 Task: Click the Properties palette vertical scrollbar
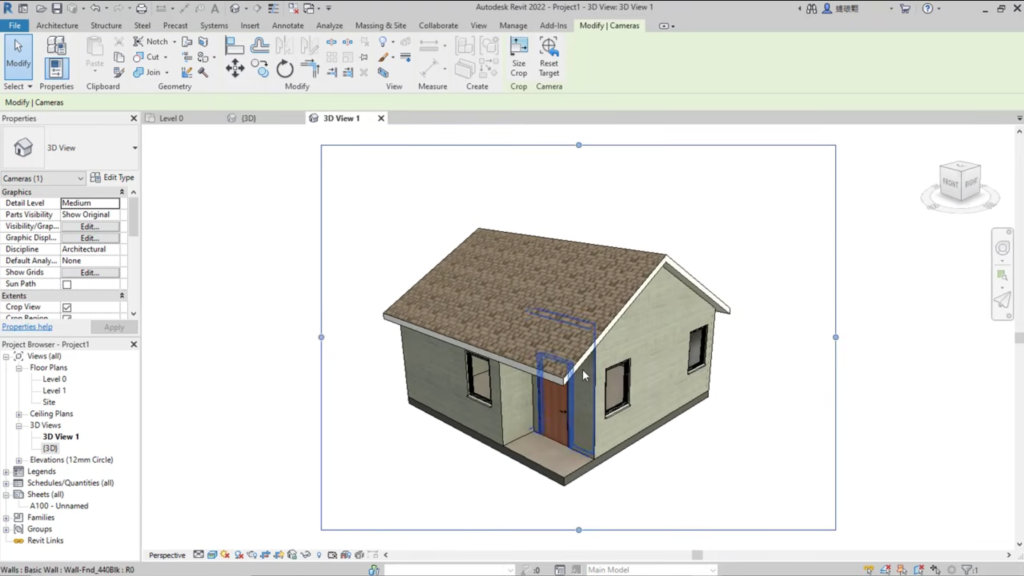click(x=133, y=217)
